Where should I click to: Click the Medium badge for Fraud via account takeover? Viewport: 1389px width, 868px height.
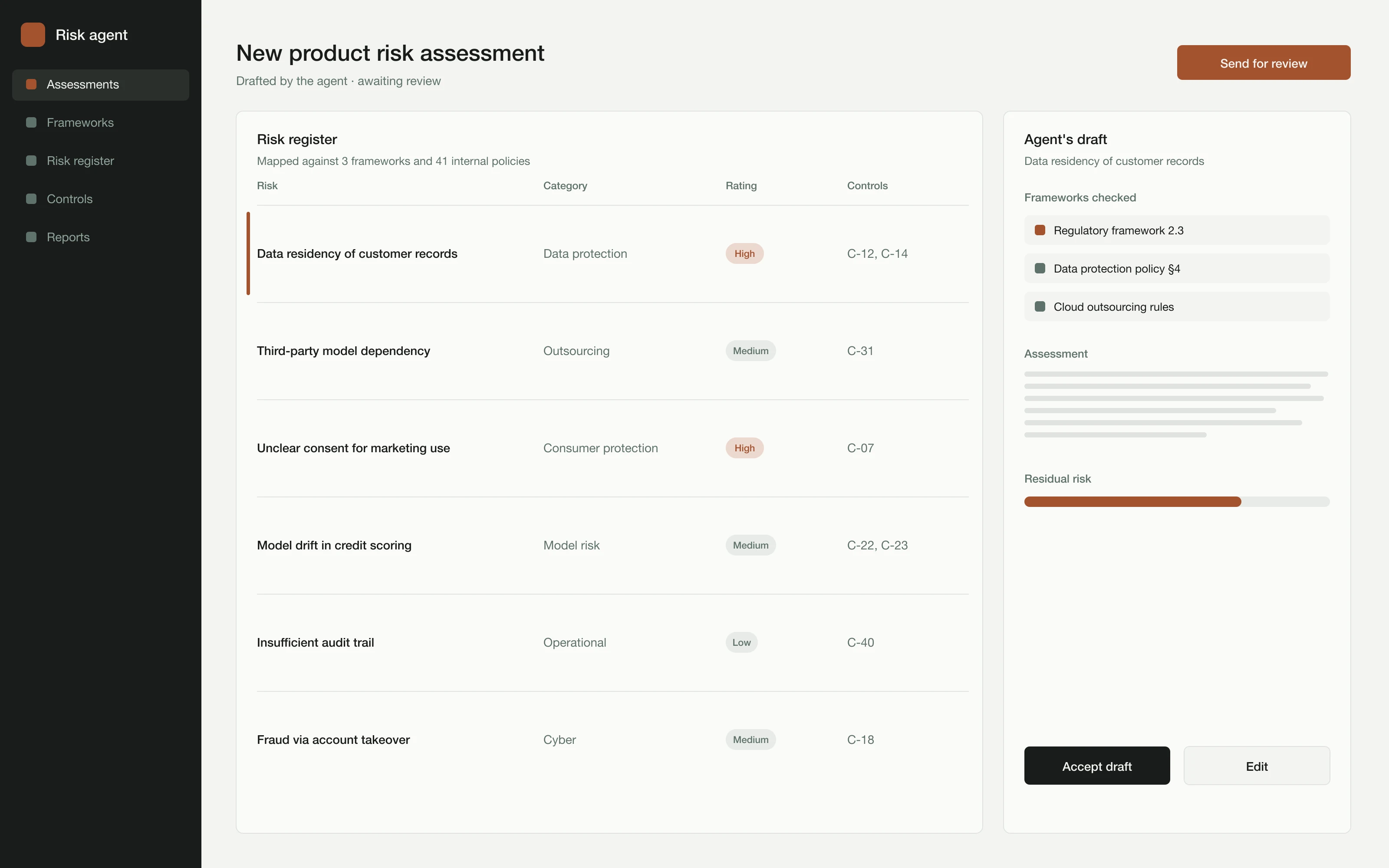750,740
